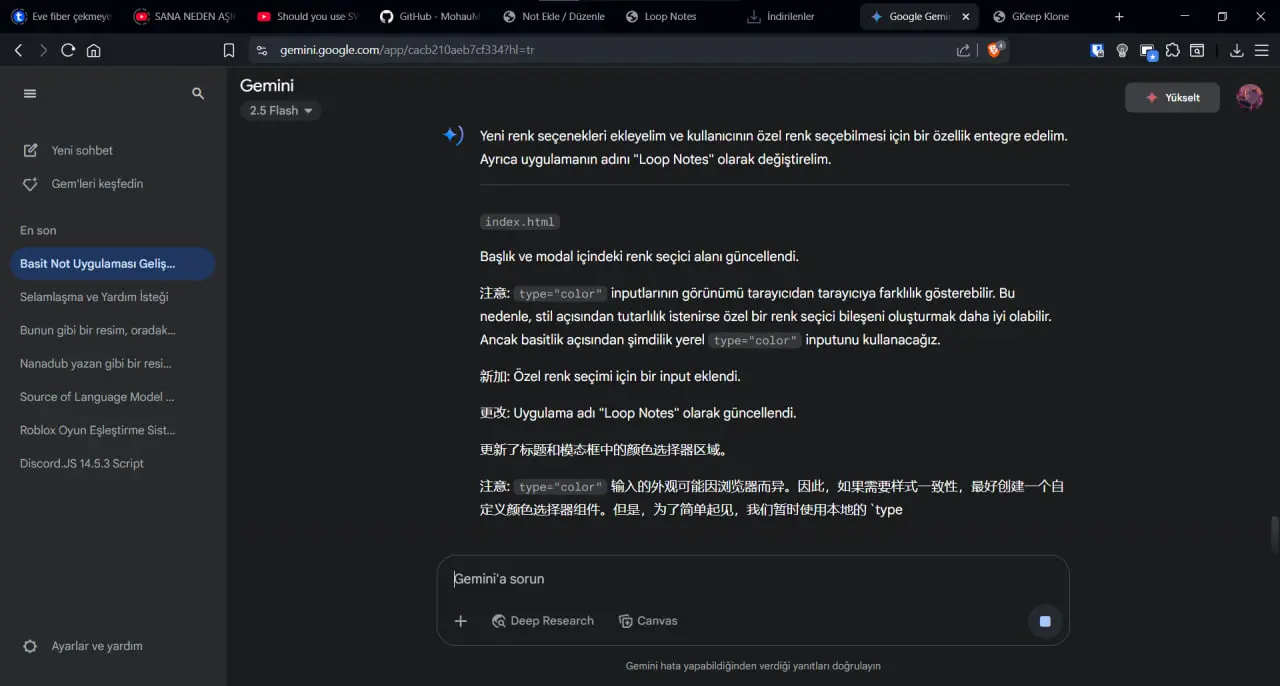Stop response with the square button
This screenshot has height=686, width=1280.
1045,621
